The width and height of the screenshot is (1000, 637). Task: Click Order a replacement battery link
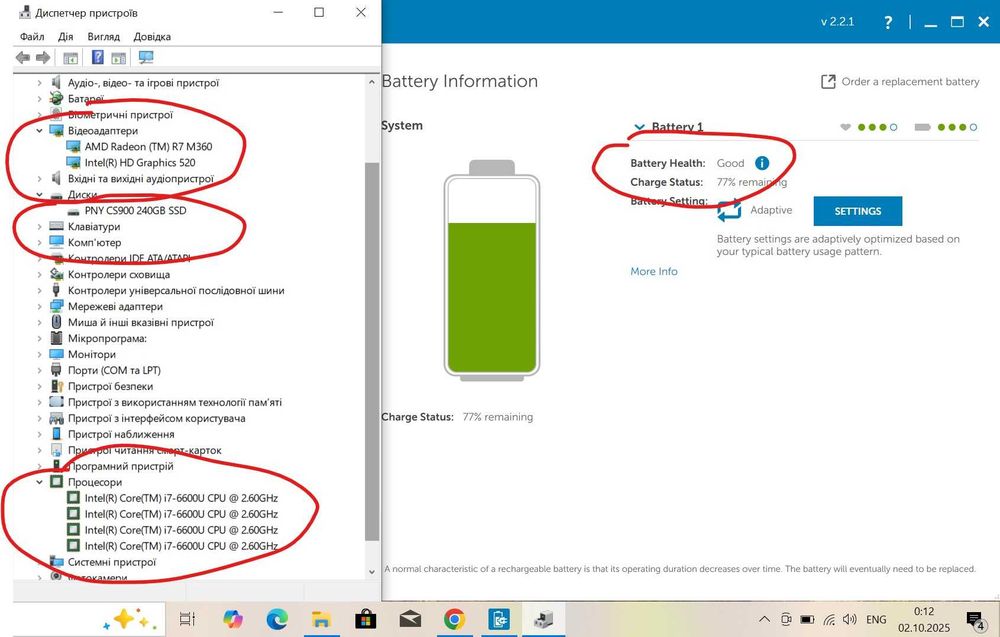coord(900,82)
